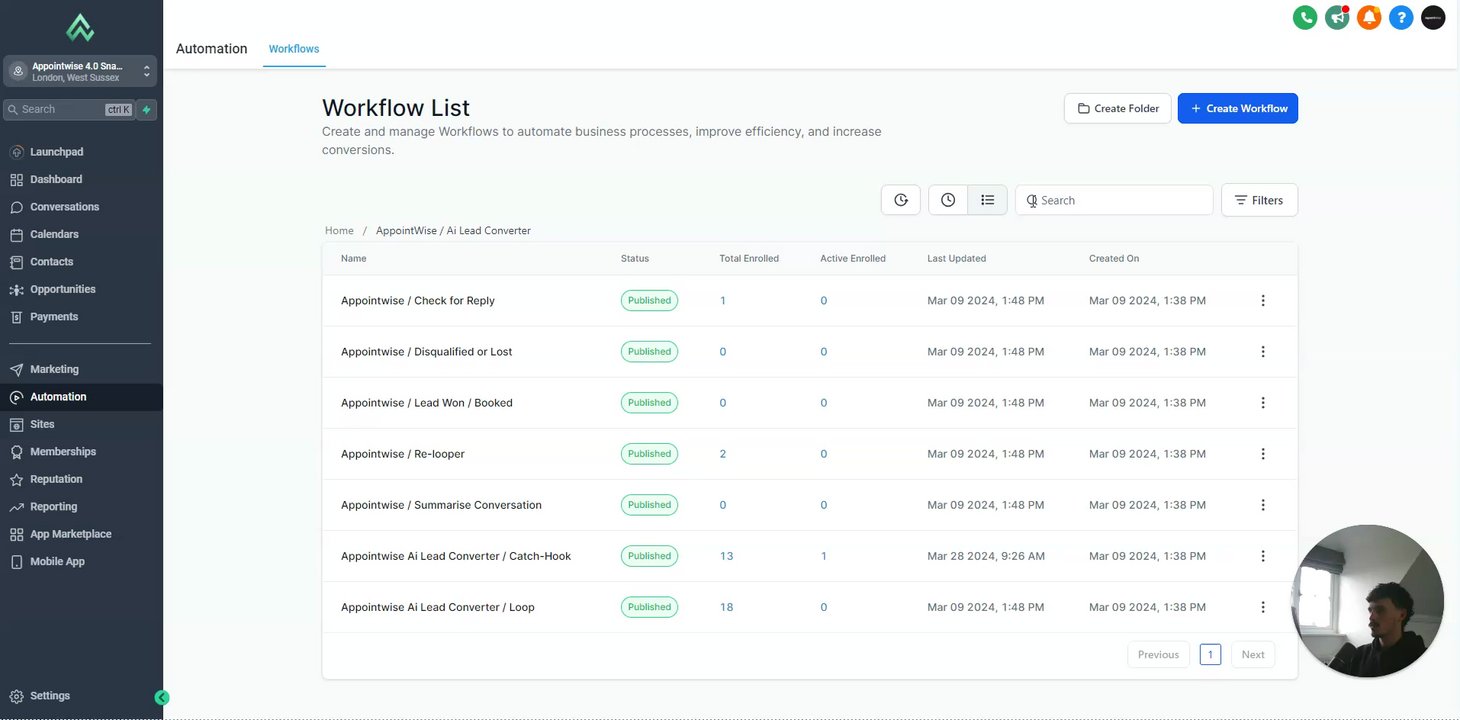Image resolution: width=1460 pixels, height=720 pixels.
Task: Toggle the refresh history view button
Action: (x=900, y=200)
